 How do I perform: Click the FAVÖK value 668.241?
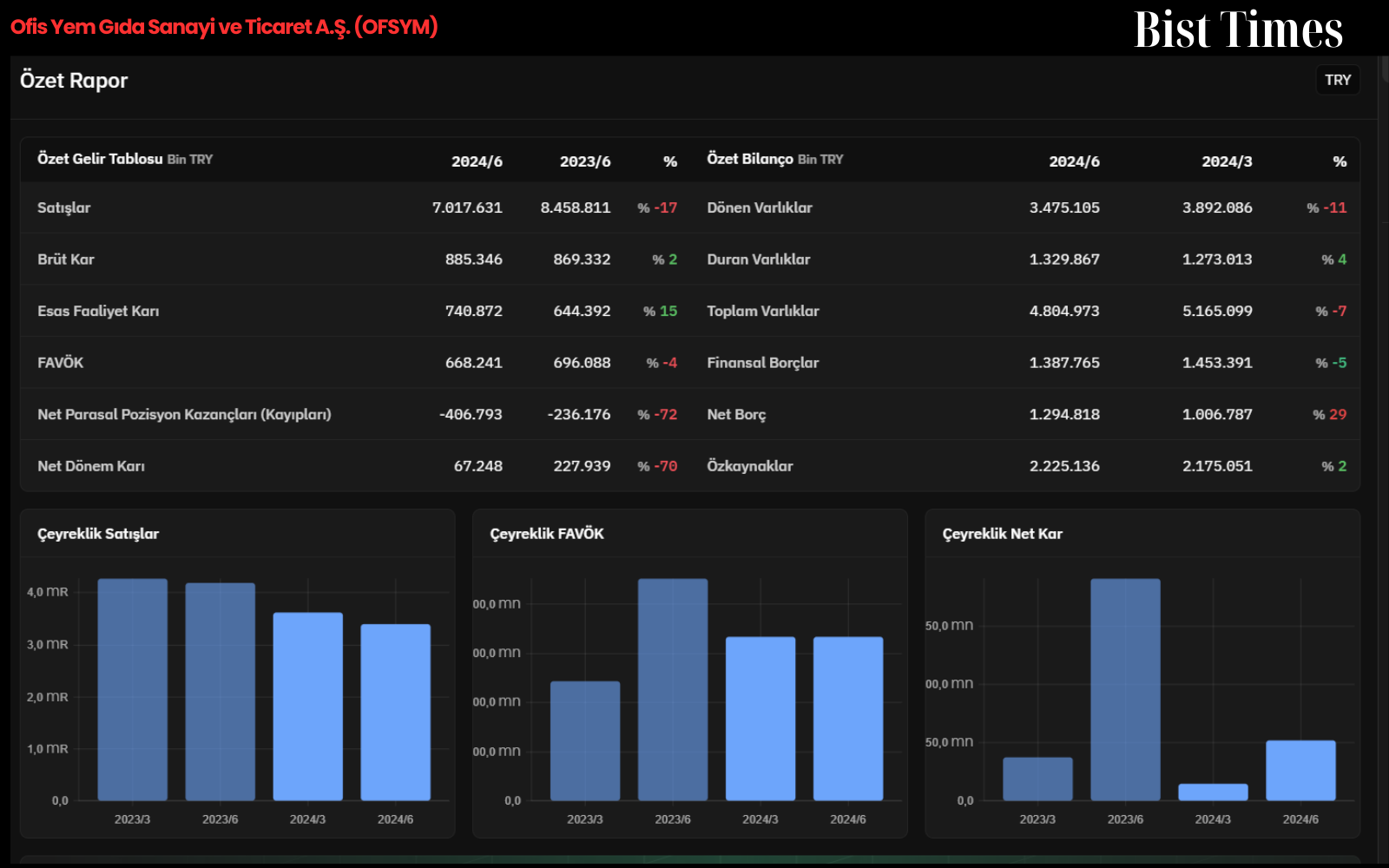(474, 363)
